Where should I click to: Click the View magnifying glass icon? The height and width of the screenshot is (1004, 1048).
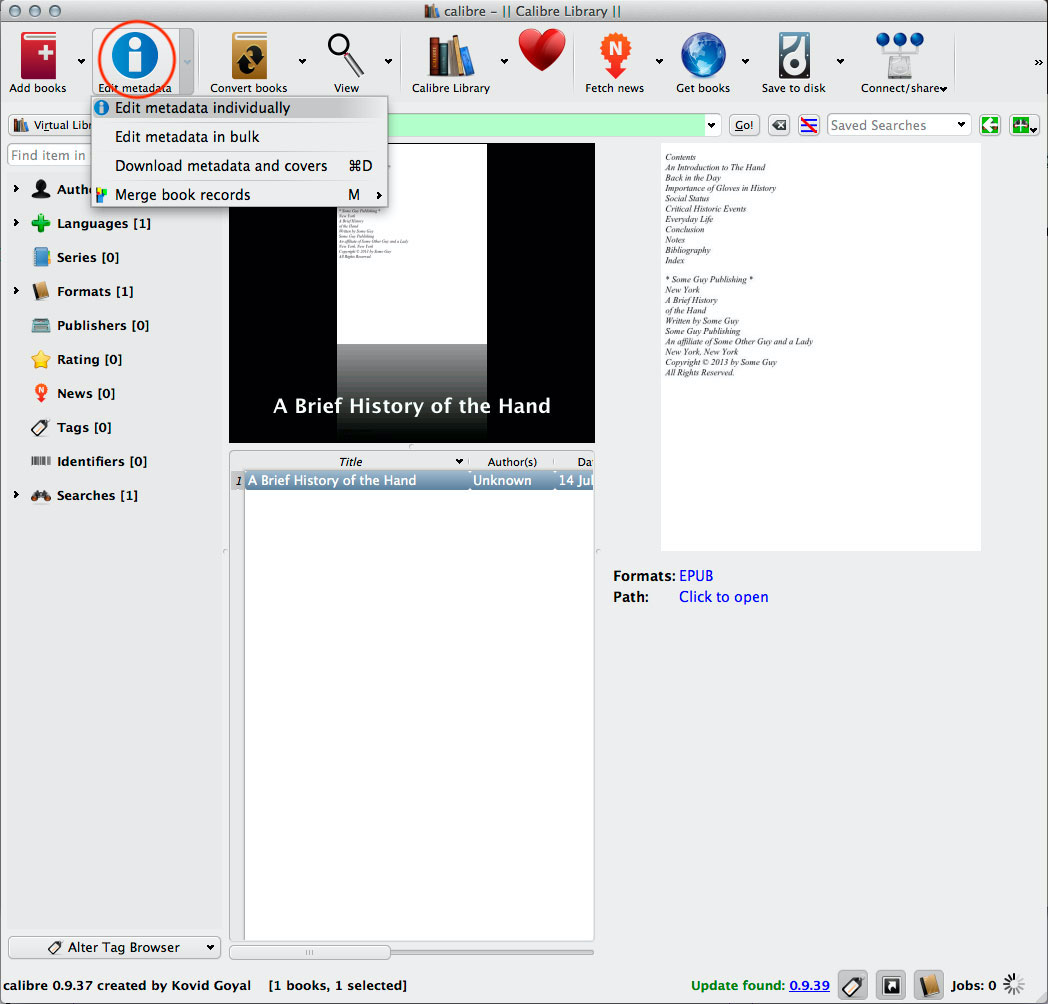click(346, 56)
